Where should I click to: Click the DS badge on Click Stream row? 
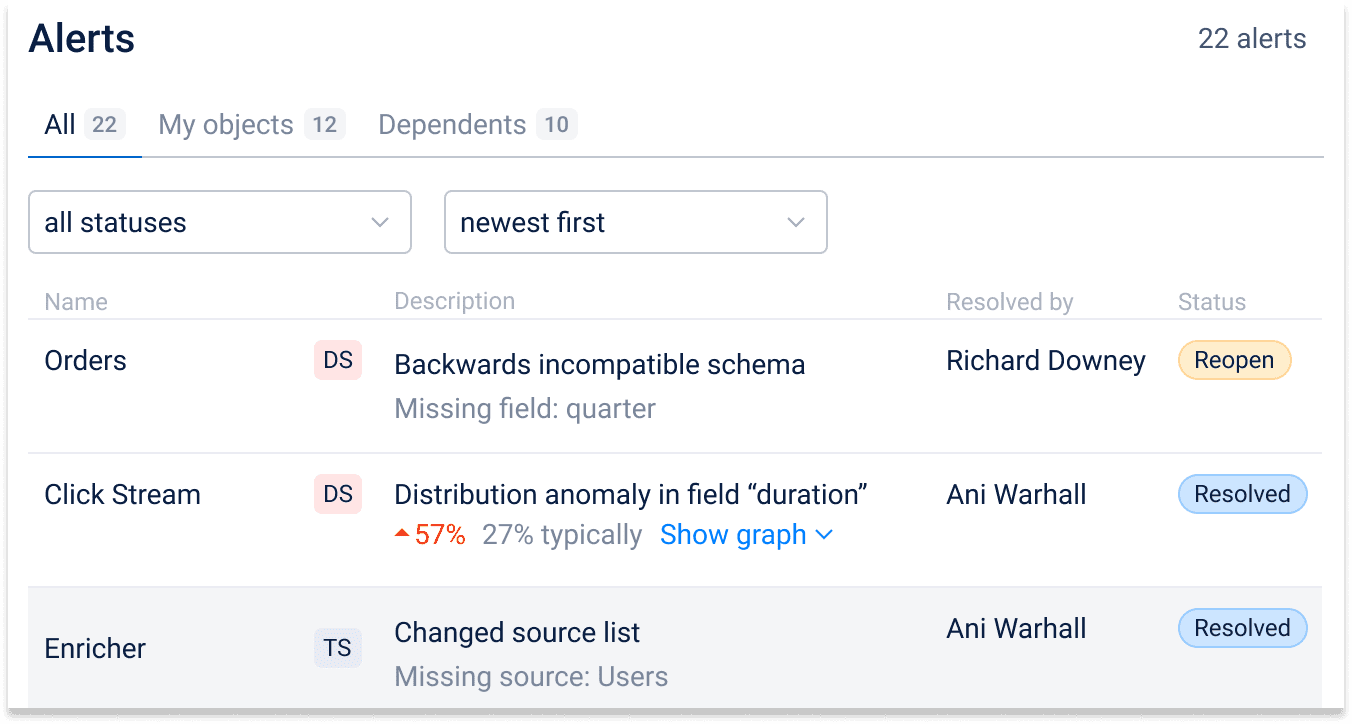coord(338,494)
